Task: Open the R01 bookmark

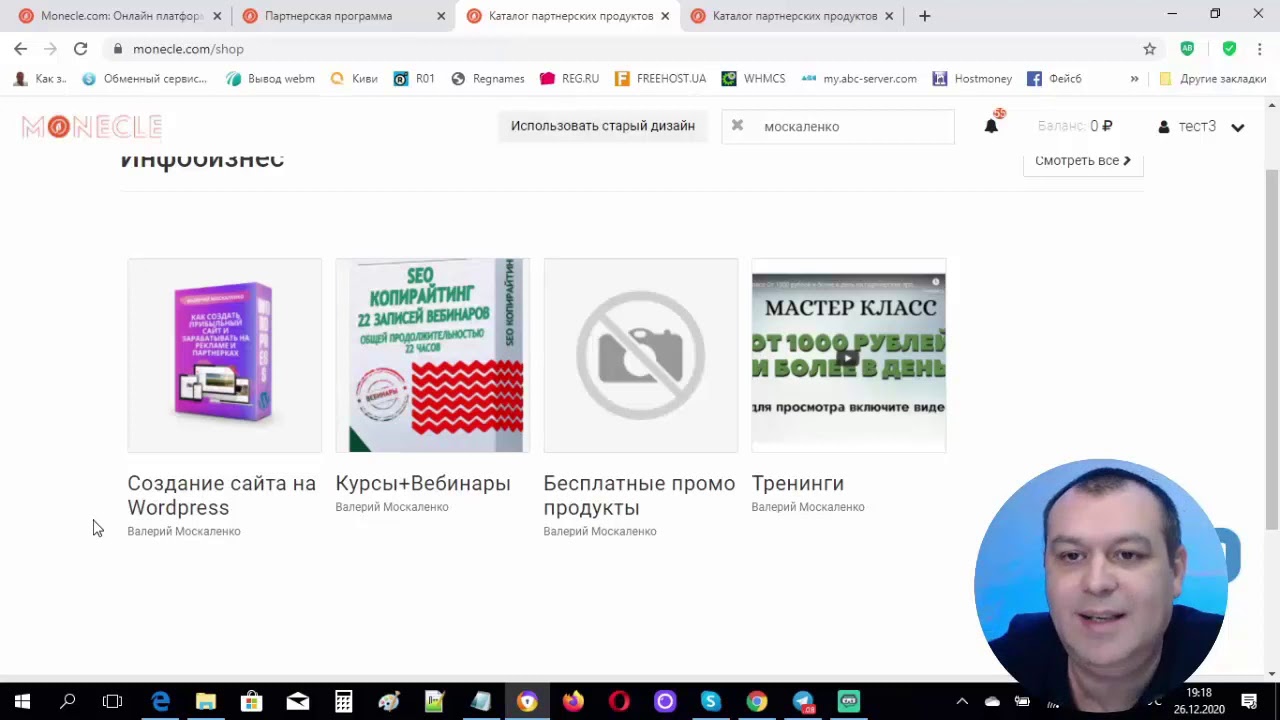Action: (x=414, y=78)
